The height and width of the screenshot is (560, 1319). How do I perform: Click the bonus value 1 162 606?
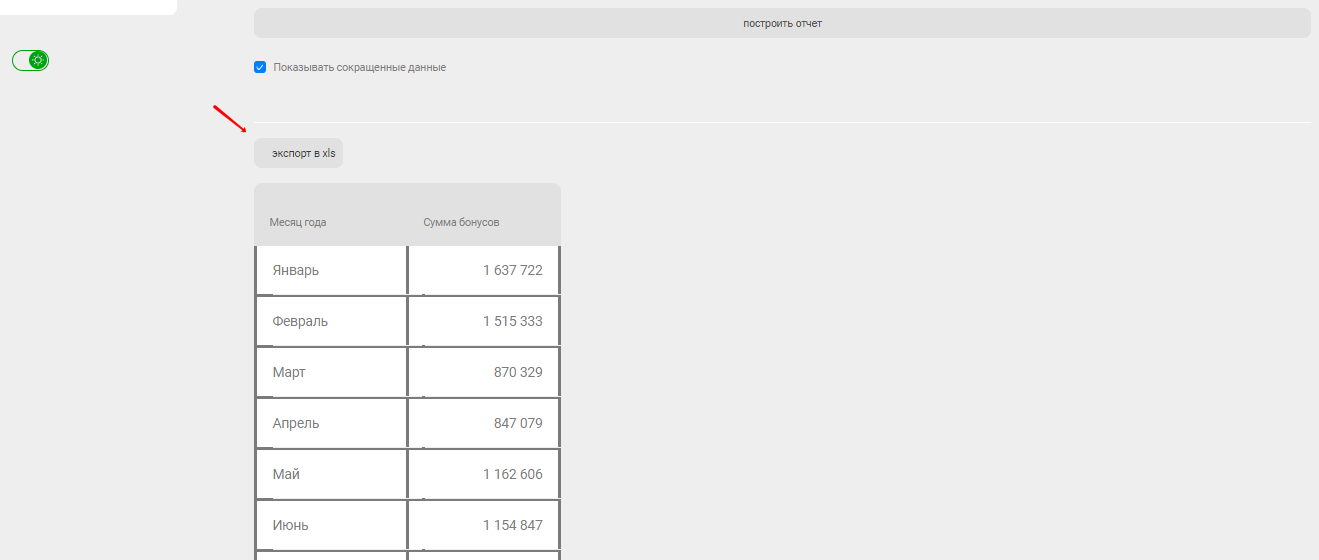point(512,474)
